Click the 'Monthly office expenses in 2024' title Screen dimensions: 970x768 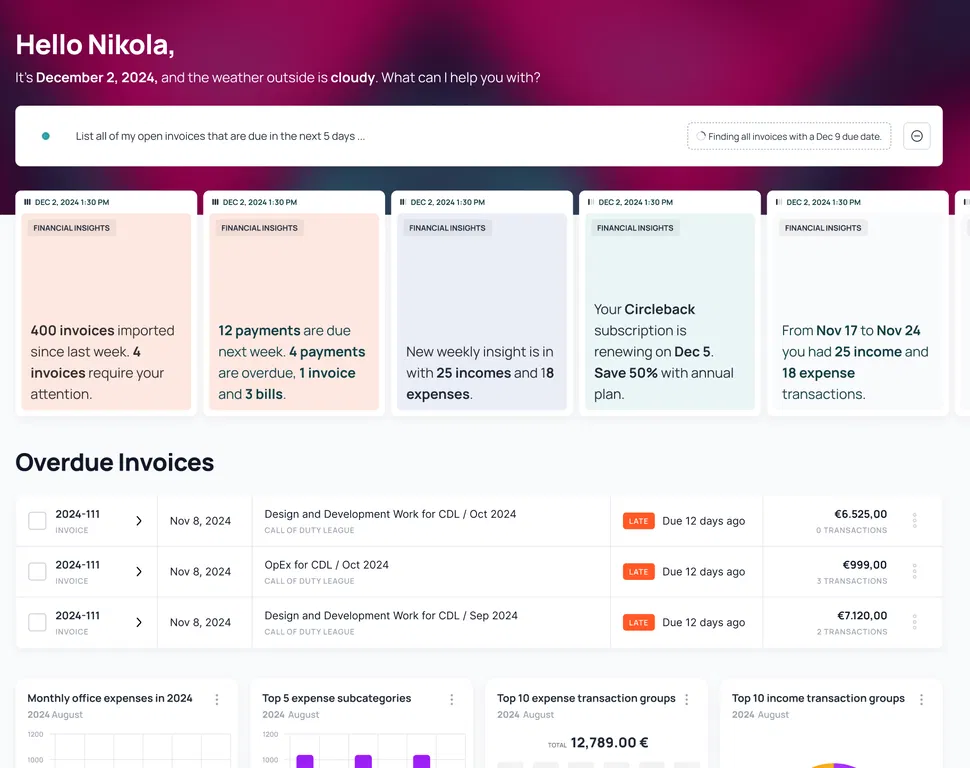pyautogui.click(x=110, y=698)
